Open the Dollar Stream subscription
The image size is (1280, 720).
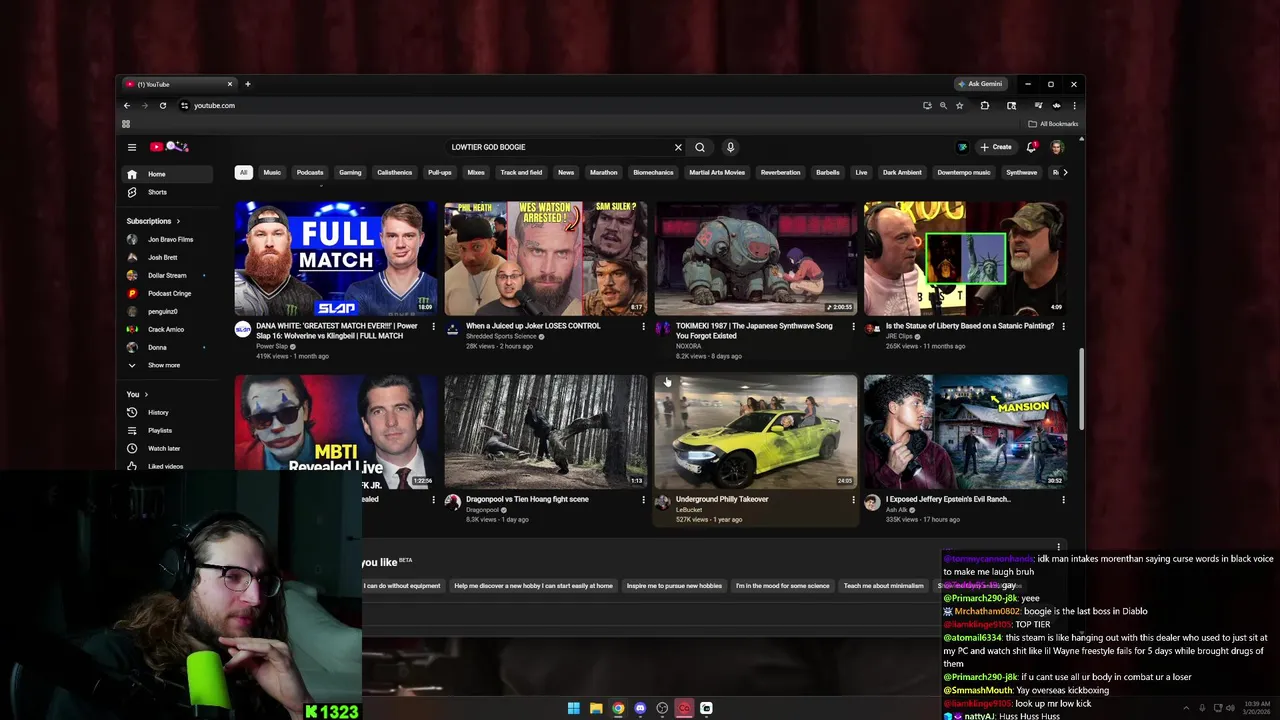(x=168, y=275)
